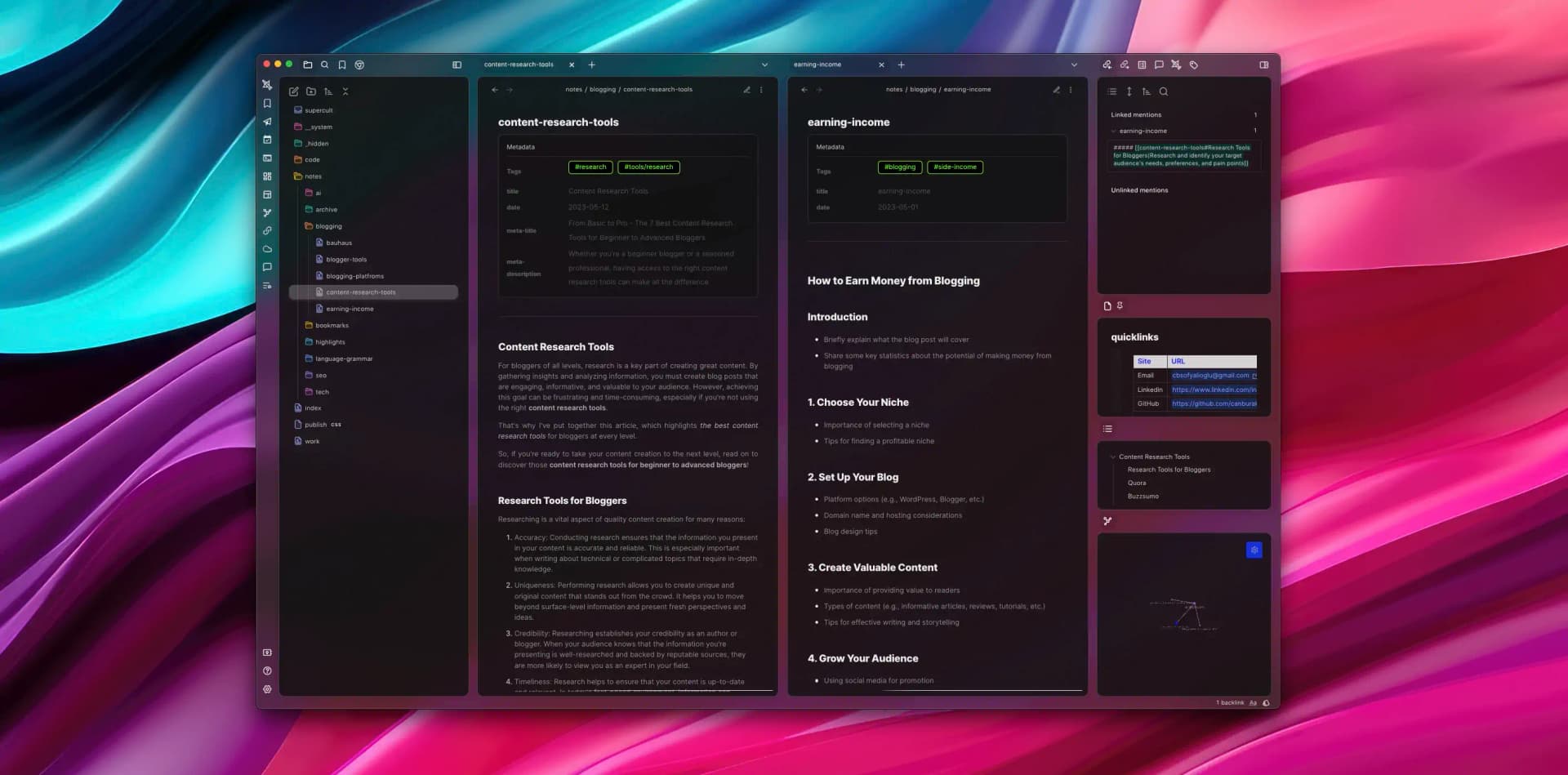Open the GitHub URL in quicklinks

pos(1214,403)
